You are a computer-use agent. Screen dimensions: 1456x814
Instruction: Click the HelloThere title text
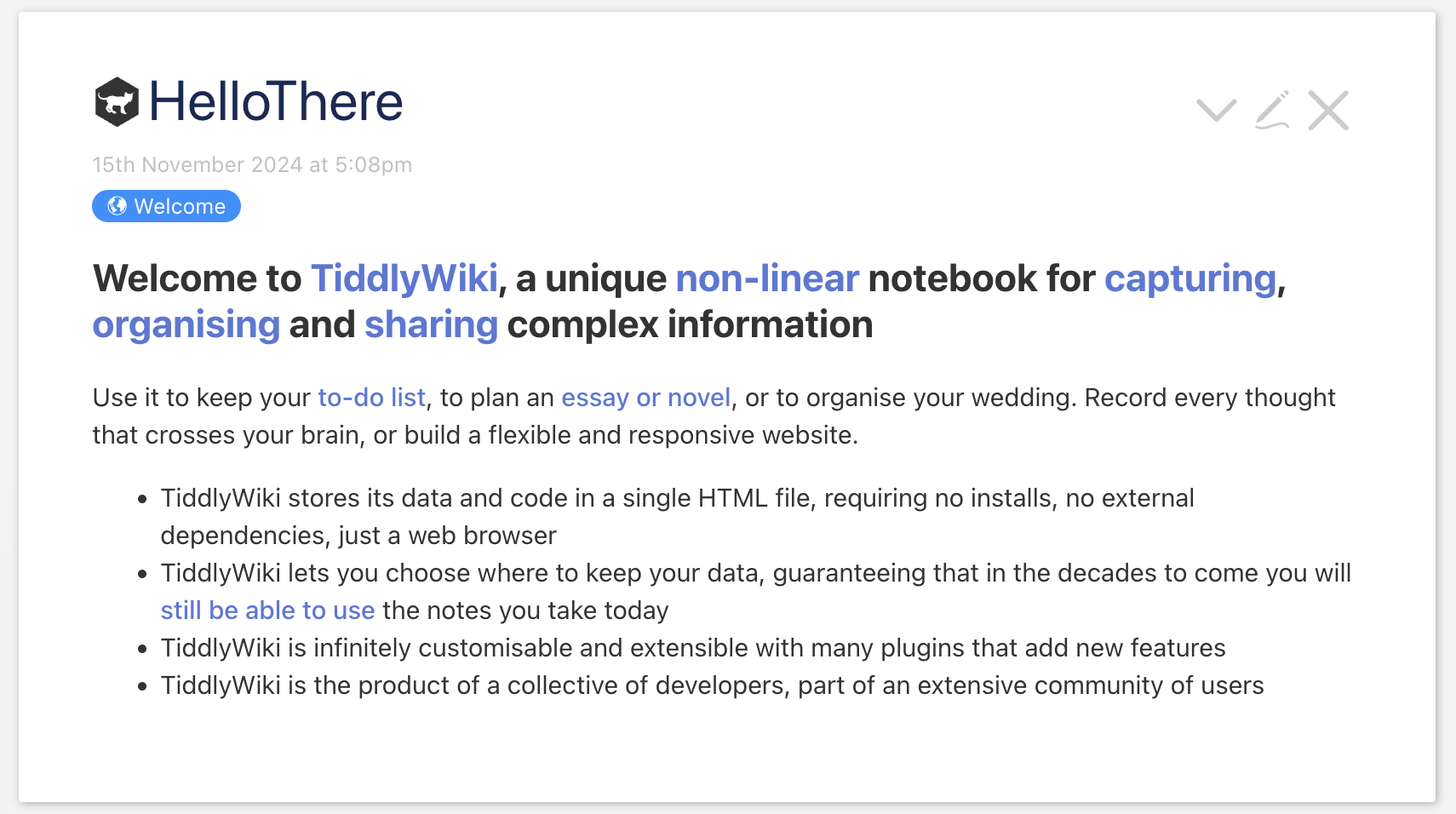click(x=276, y=102)
